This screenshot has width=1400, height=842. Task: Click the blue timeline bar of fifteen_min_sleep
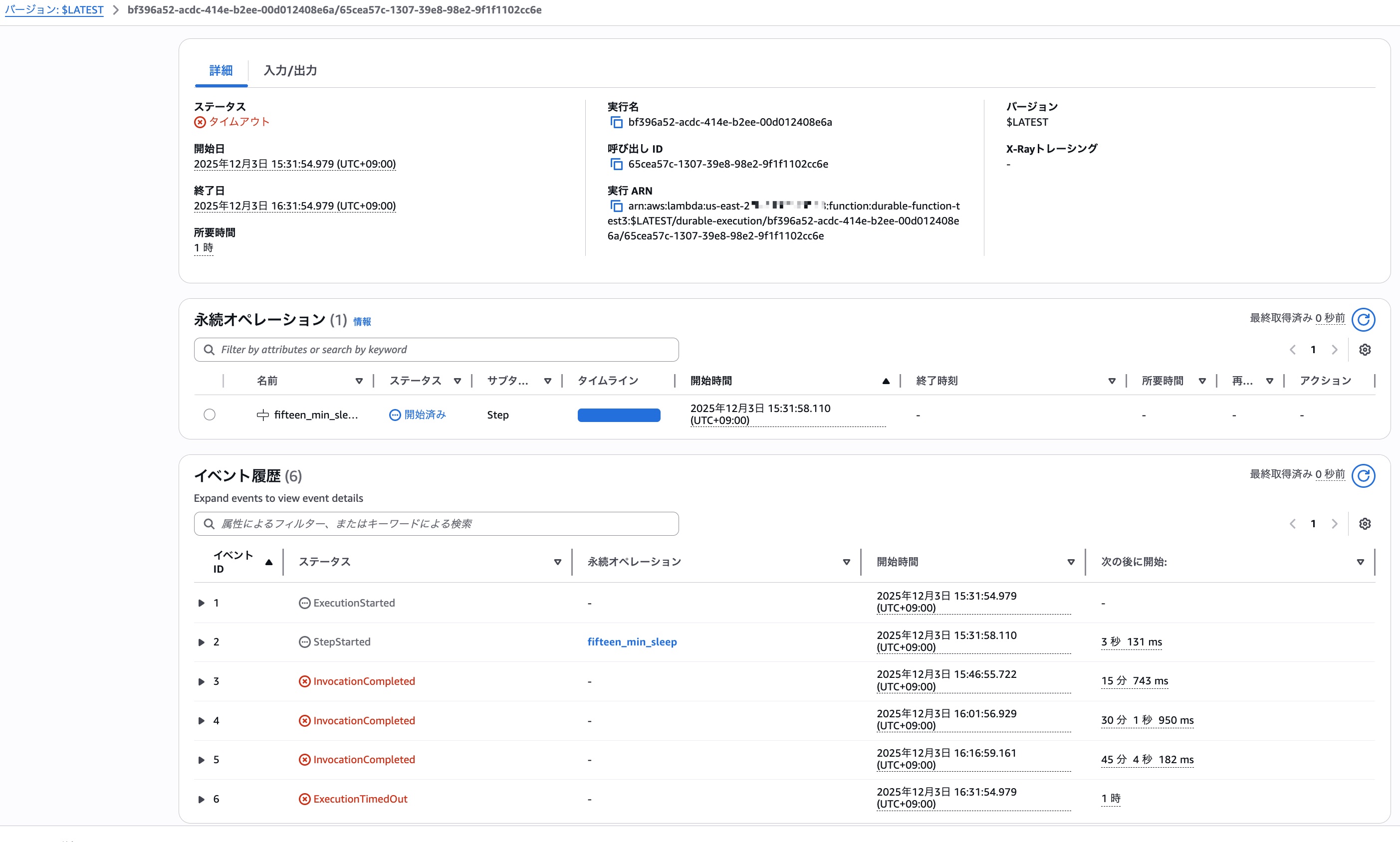[619, 415]
